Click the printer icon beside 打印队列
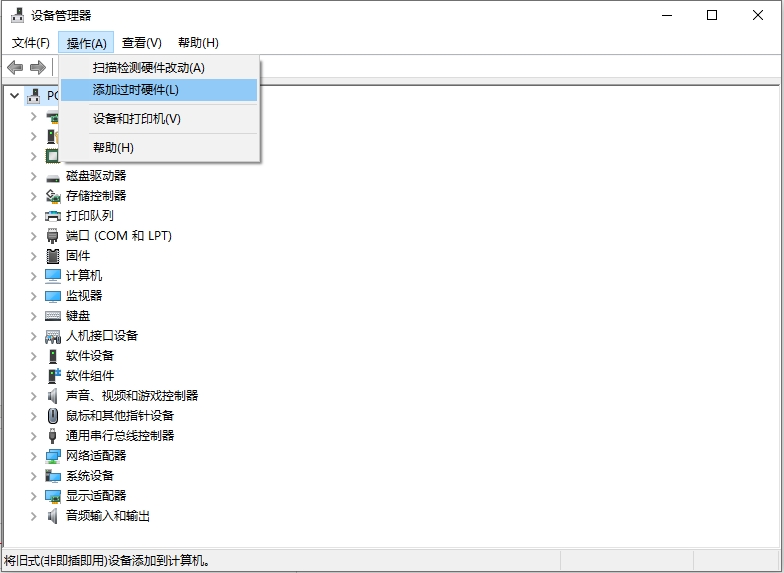 (53, 216)
